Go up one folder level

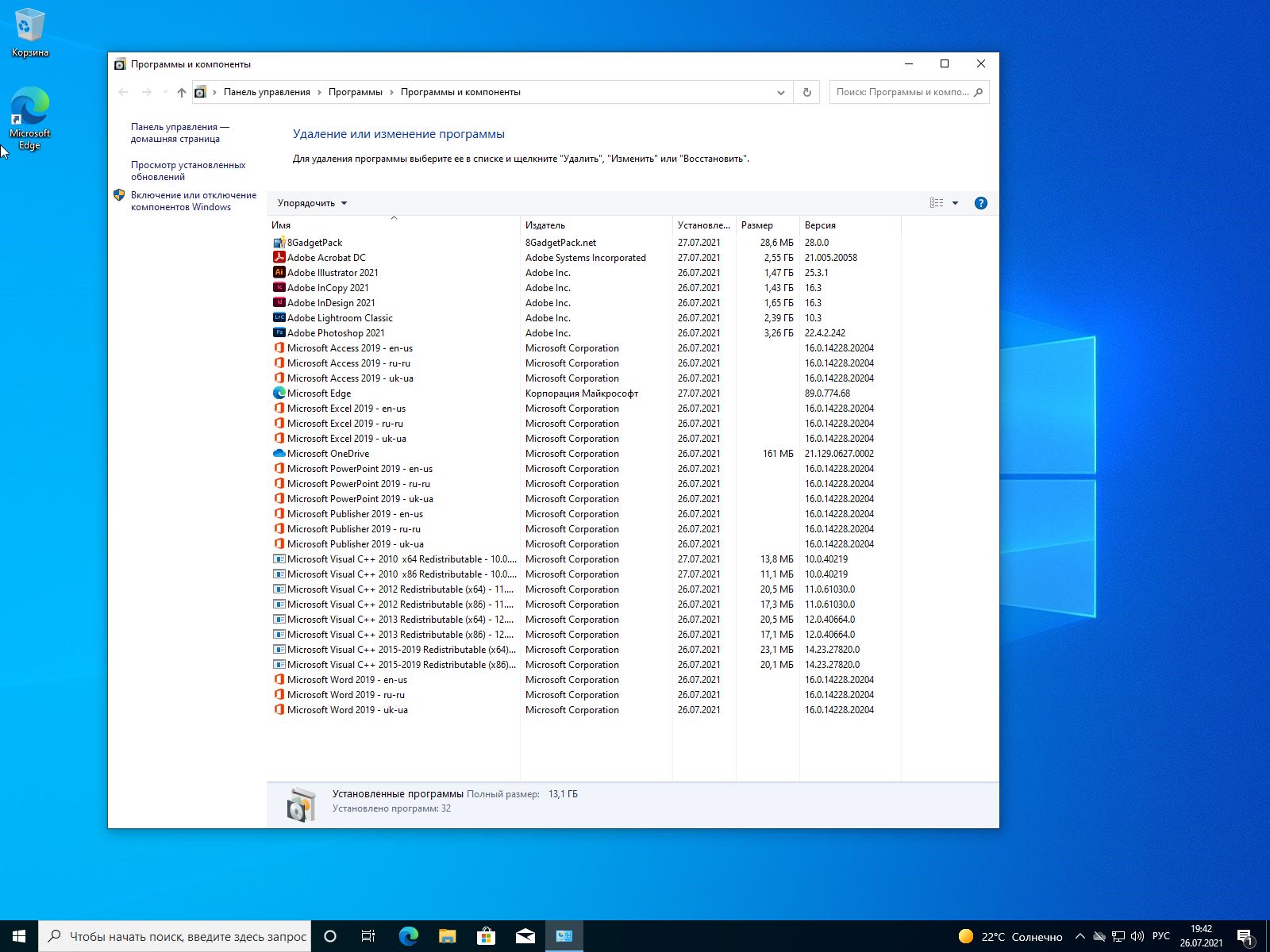pos(182,92)
